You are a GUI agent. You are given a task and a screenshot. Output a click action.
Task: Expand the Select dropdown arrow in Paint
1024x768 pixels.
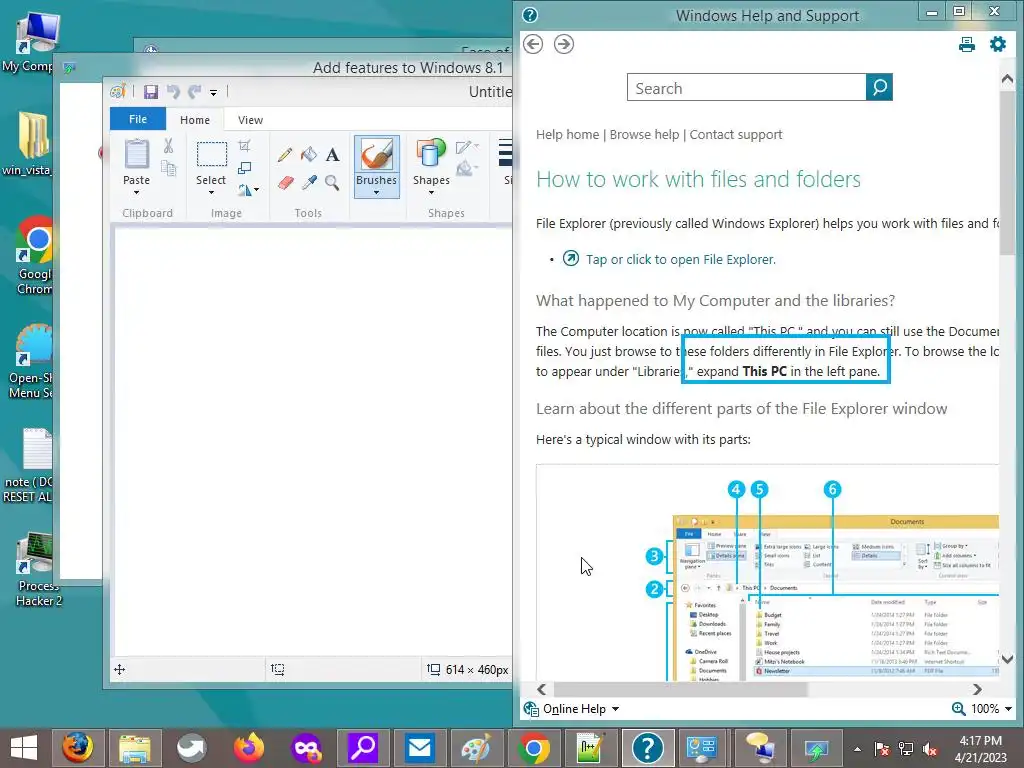tap(211, 192)
